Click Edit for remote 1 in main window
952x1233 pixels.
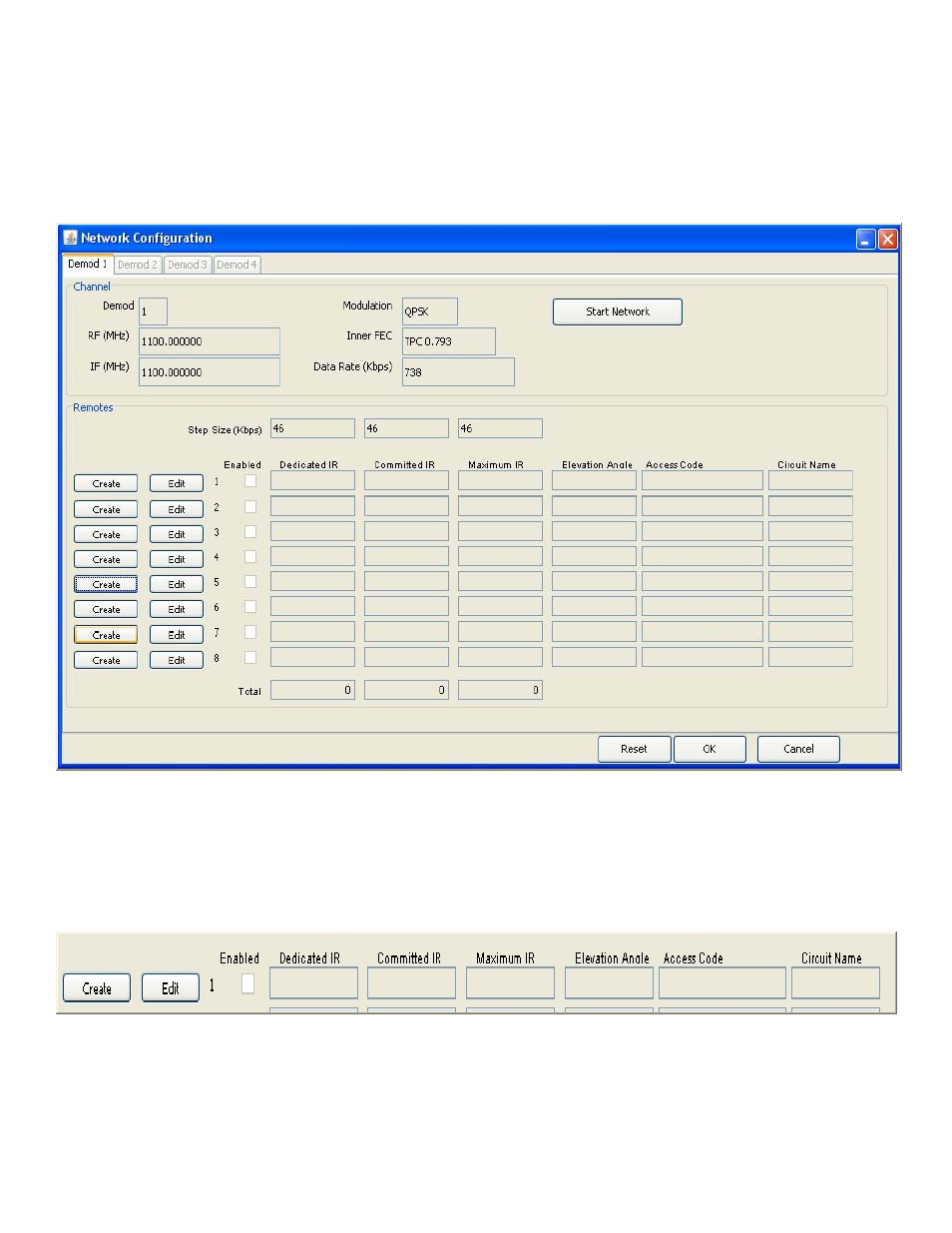pyautogui.click(x=177, y=483)
